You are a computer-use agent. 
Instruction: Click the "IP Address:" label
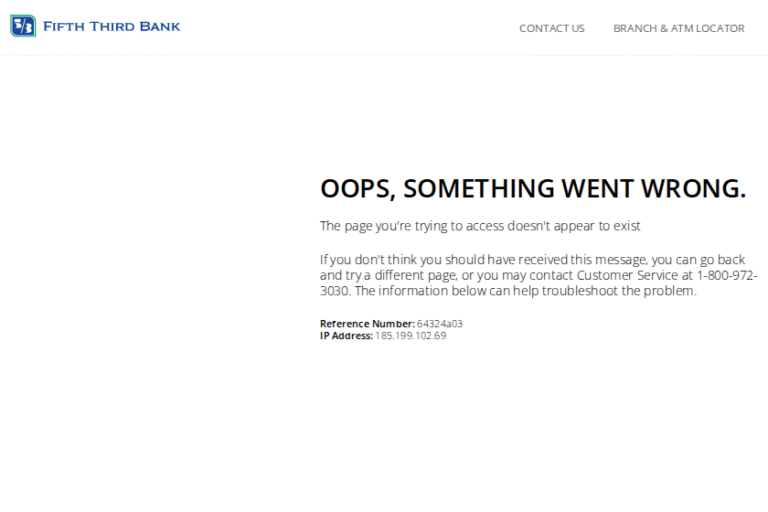tap(346, 336)
